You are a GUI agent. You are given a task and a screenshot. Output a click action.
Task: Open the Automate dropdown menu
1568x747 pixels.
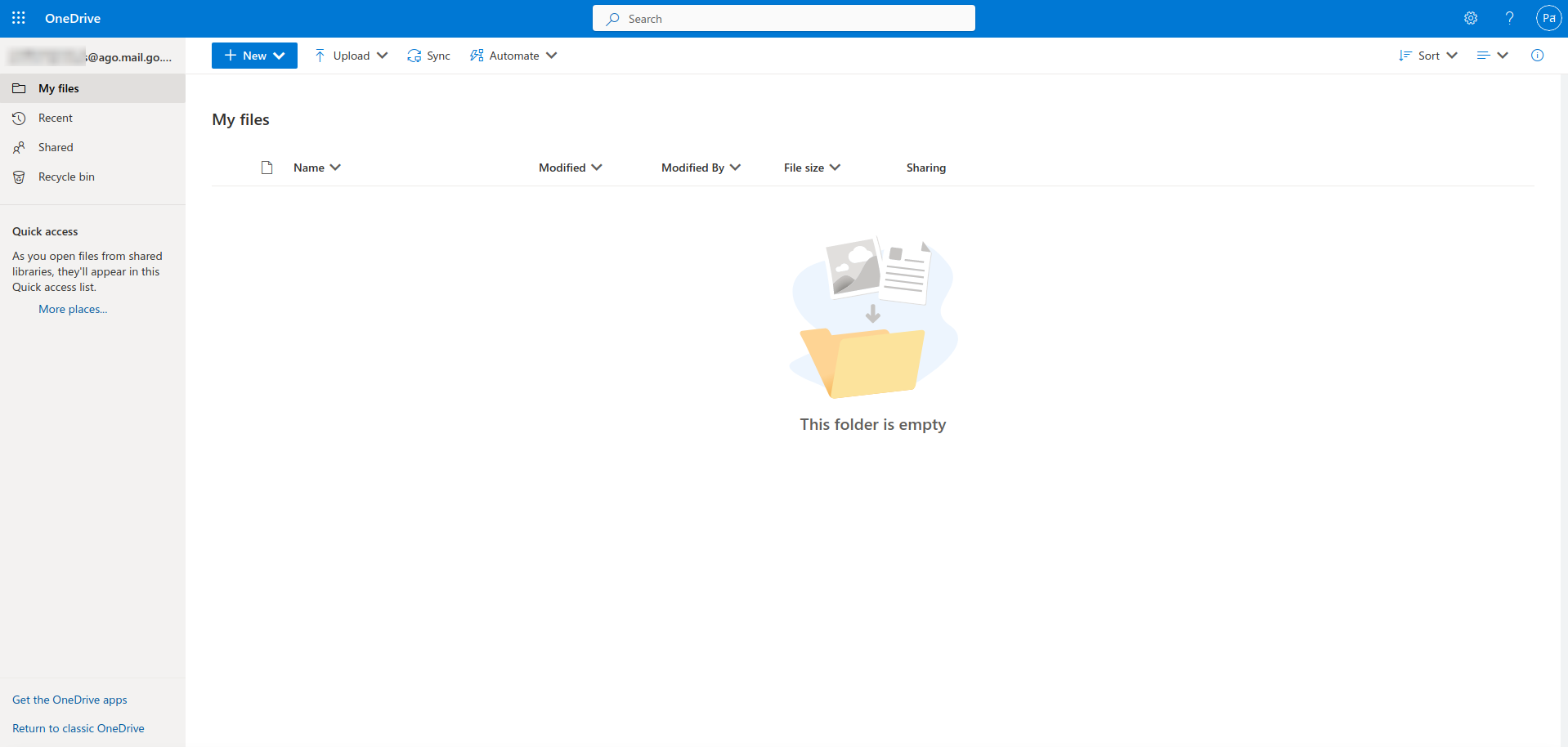tap(513, 56)
